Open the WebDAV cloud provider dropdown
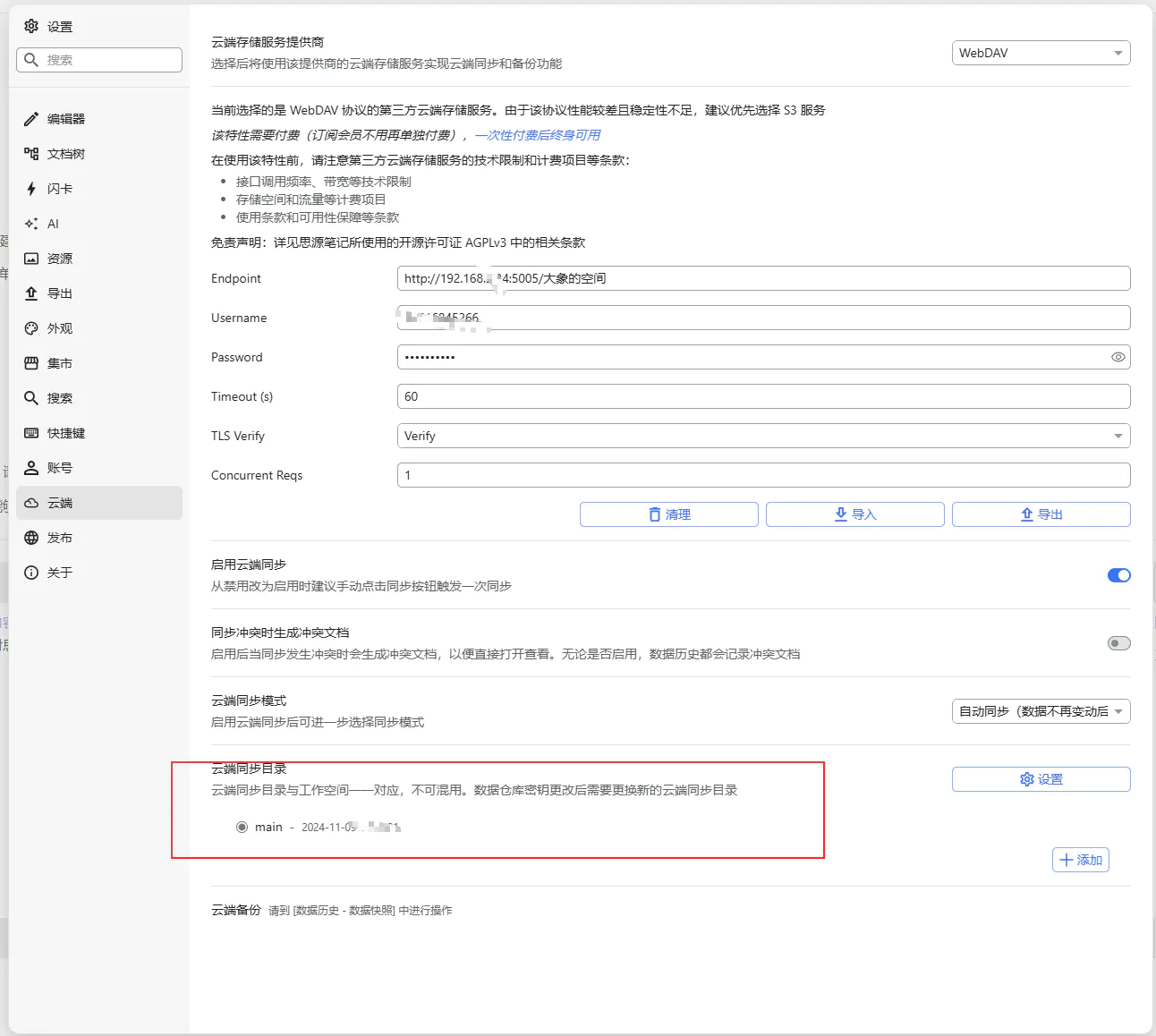Image resolution: width=1156 pixels, height=1036 pixels. [1041, 53]
